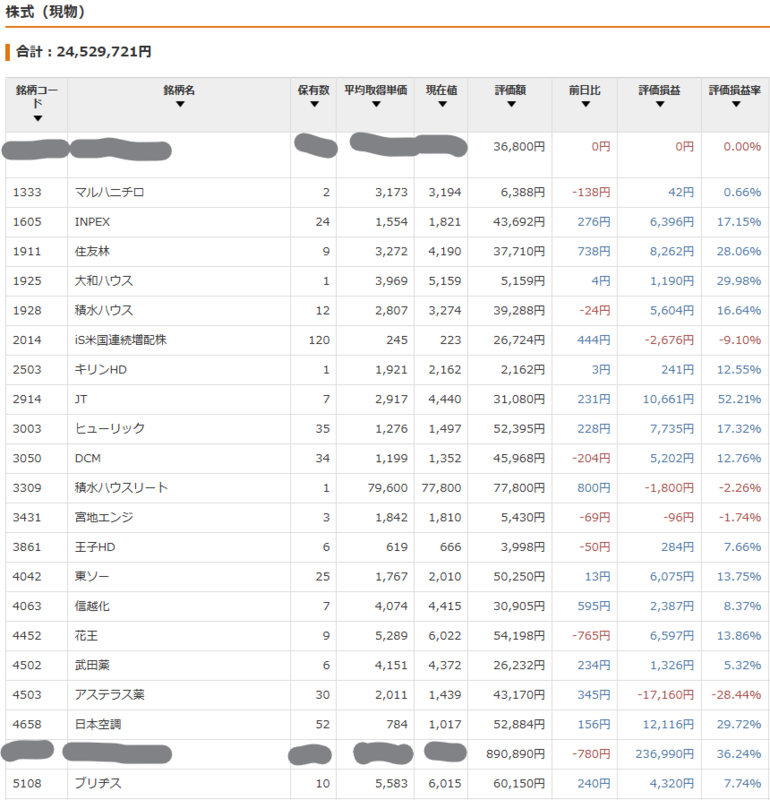Click 前日比 cell 800円

click(593, 488)
